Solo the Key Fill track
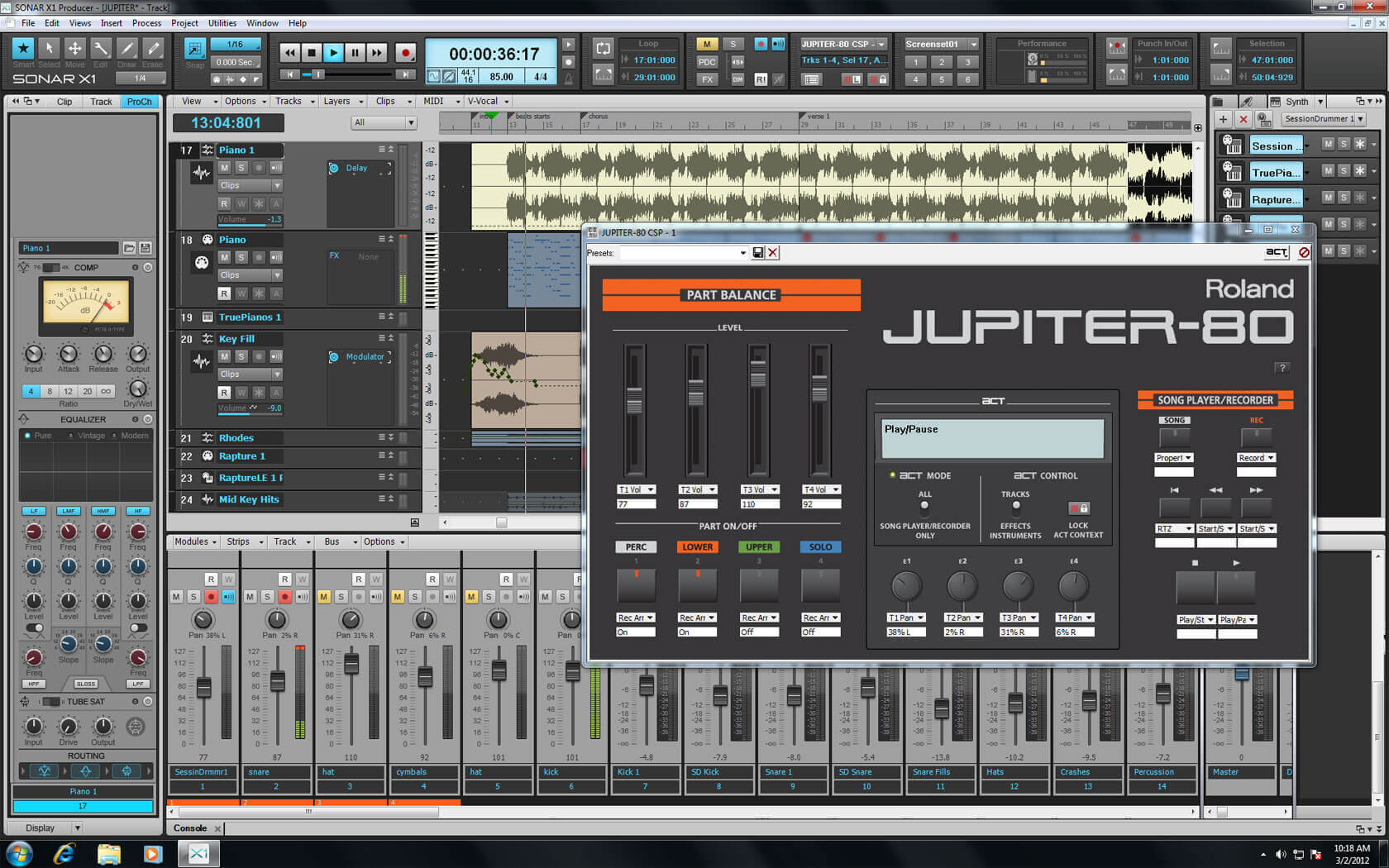 pyautogui.click(x=241, y=356)
